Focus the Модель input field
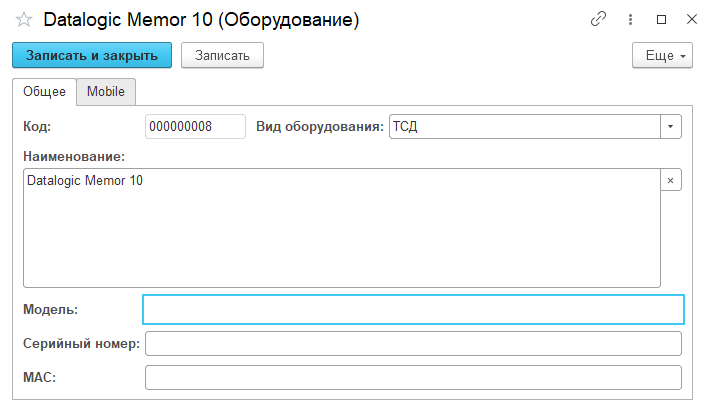Image resolution: width=704 pixels, height=406 pixels. [413, 310]
